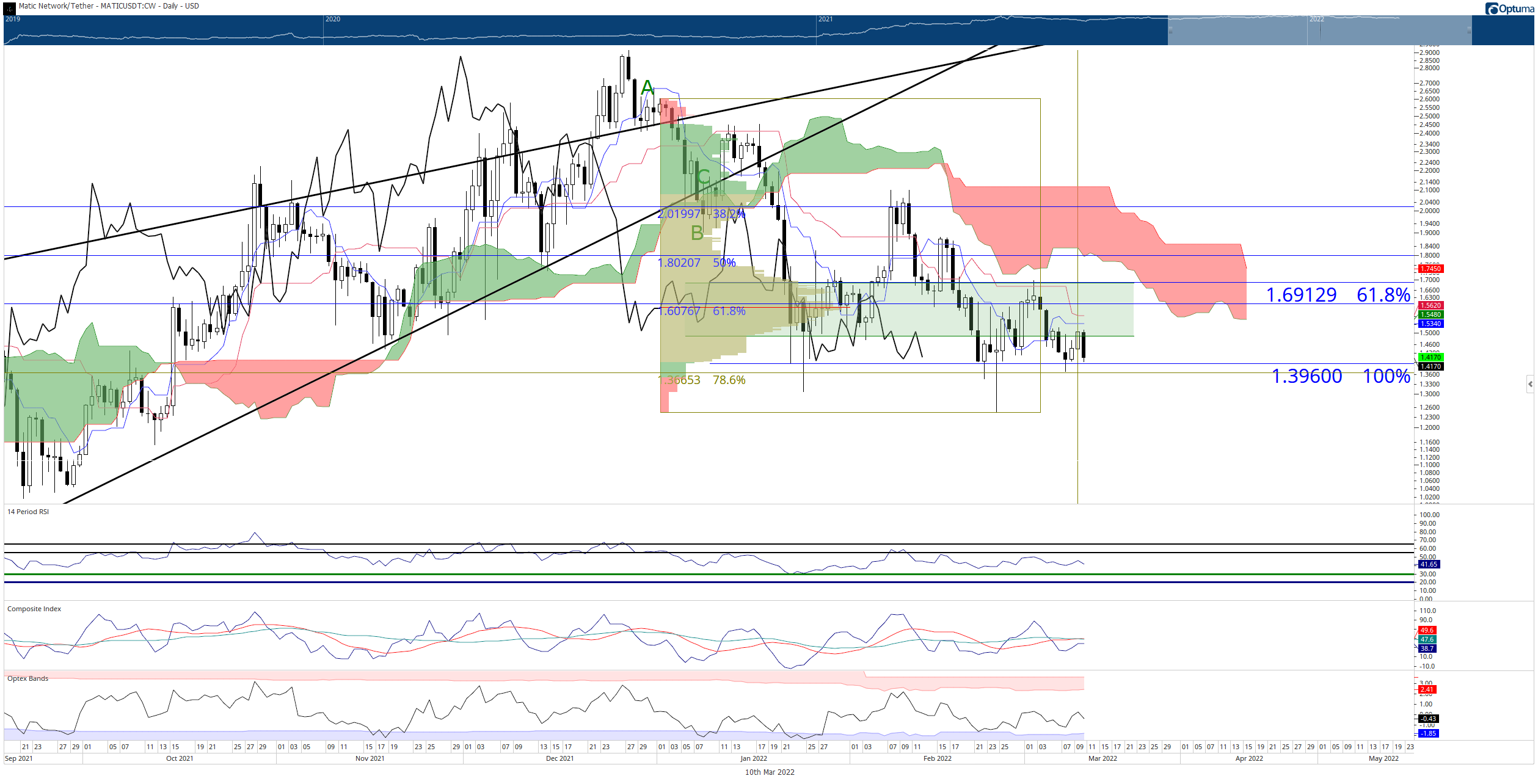Open the chart menu icon beside the title
Viewport: 1538px width, 784px height.
click(9, 8)
